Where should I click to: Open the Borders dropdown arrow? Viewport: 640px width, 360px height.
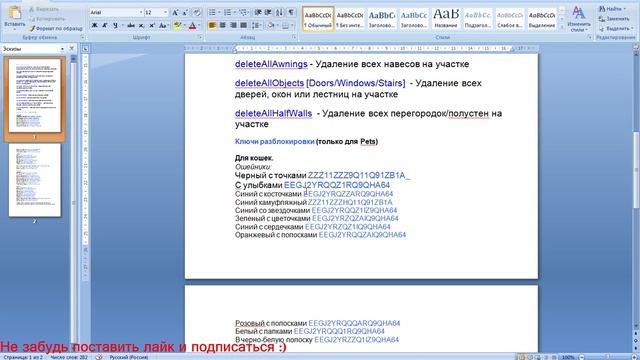click(x=292, y=25)
